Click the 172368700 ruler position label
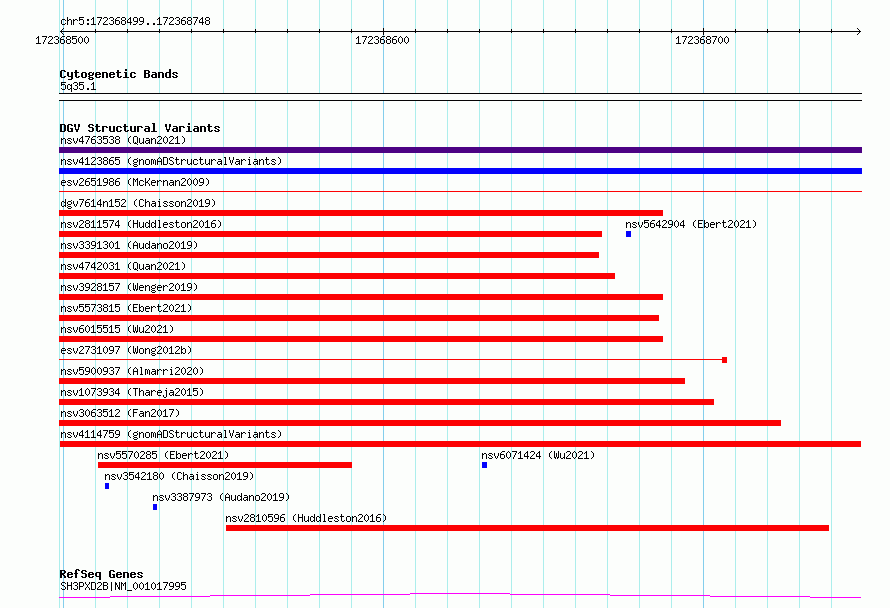 pyautogui.click(x=702, y=40)
